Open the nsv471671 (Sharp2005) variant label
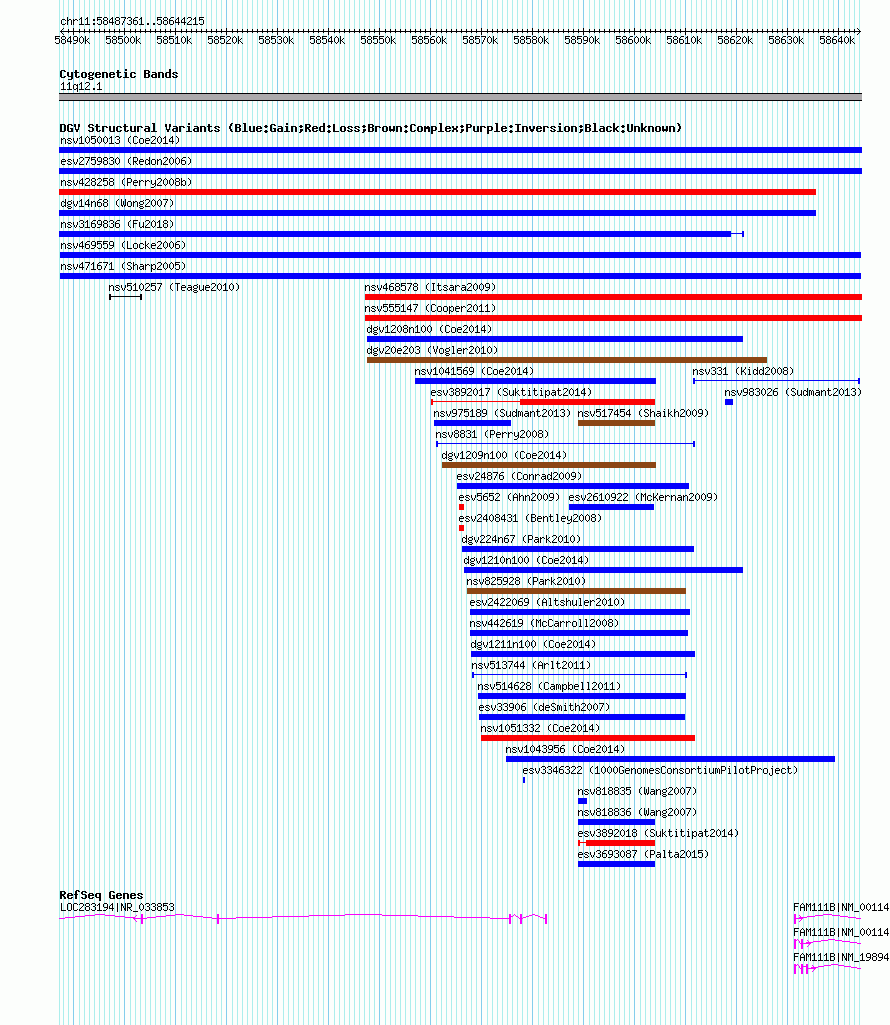Screen dimensions: 890x1025 coord(123,266)
